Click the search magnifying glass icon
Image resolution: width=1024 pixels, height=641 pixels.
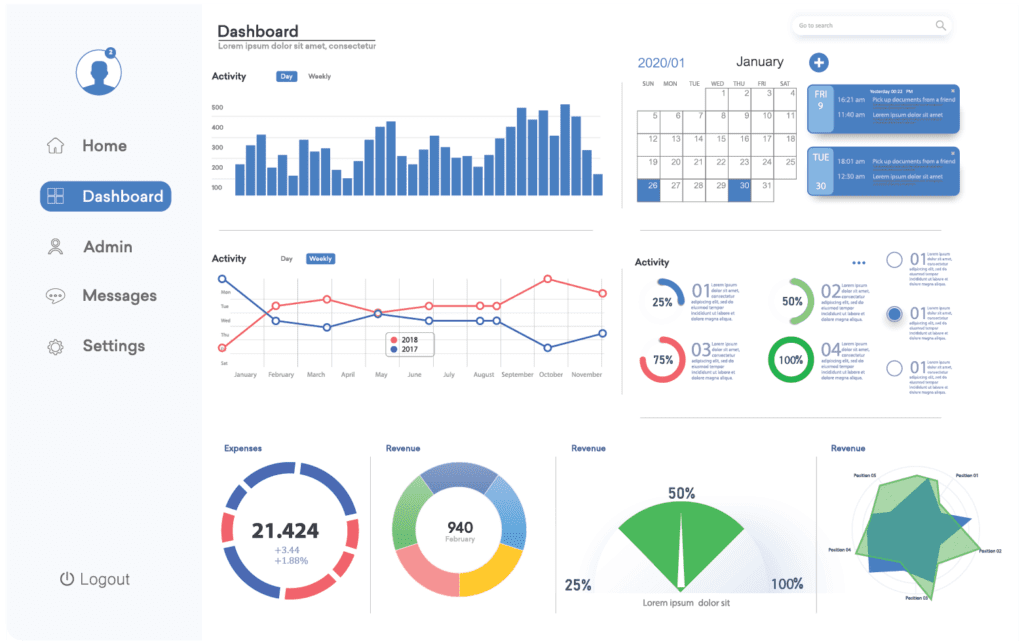tap(941, 26)
